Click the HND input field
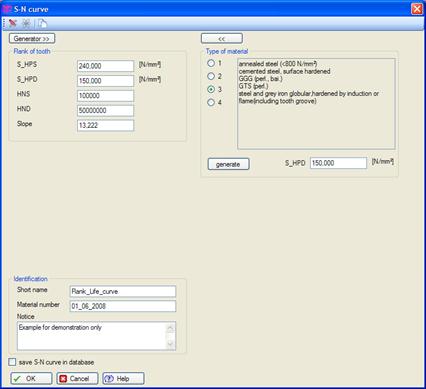The height and width of the screenshot is (389, 426). tap(105, 110)
